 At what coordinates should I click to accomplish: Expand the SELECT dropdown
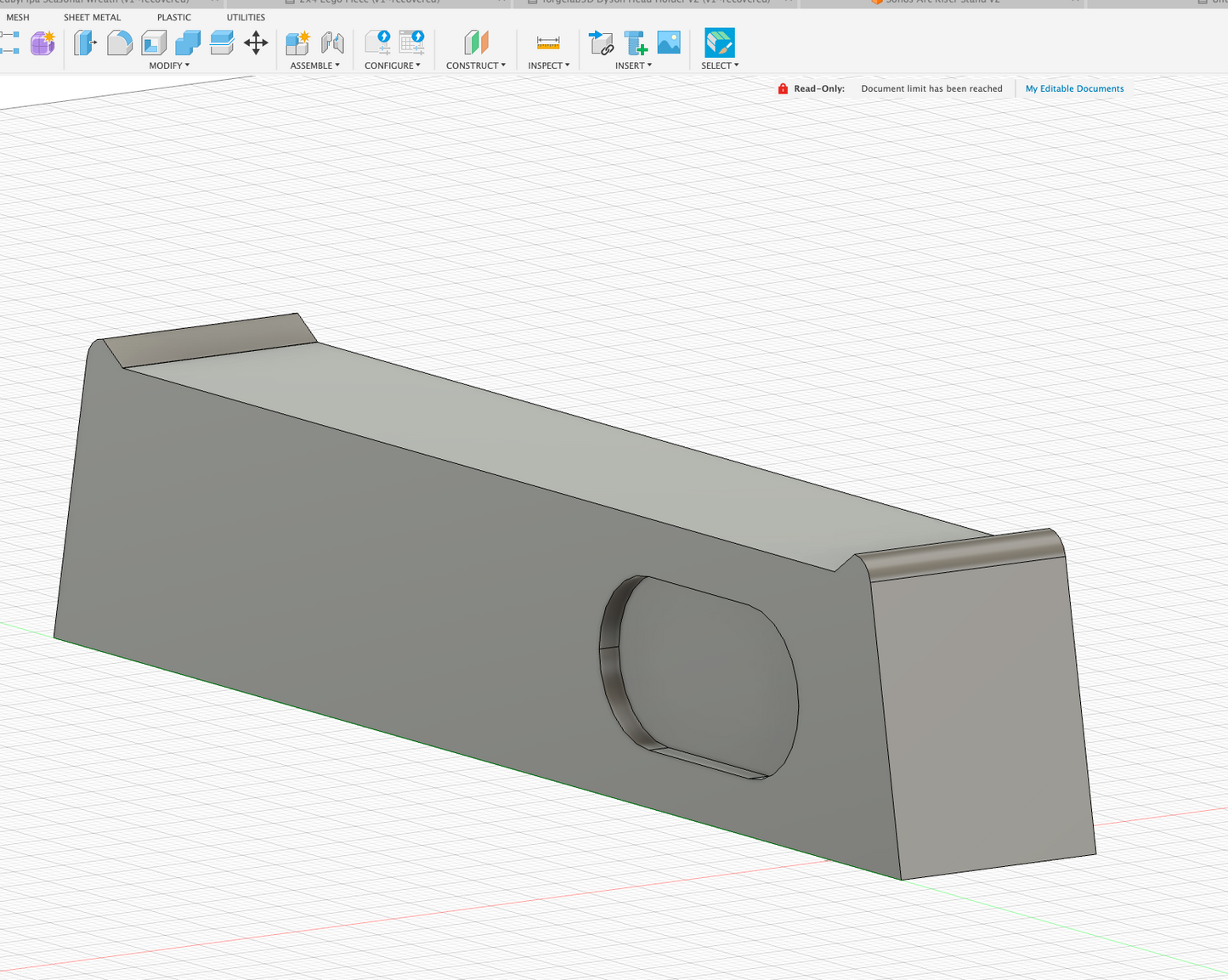click(x=720, y=65)
